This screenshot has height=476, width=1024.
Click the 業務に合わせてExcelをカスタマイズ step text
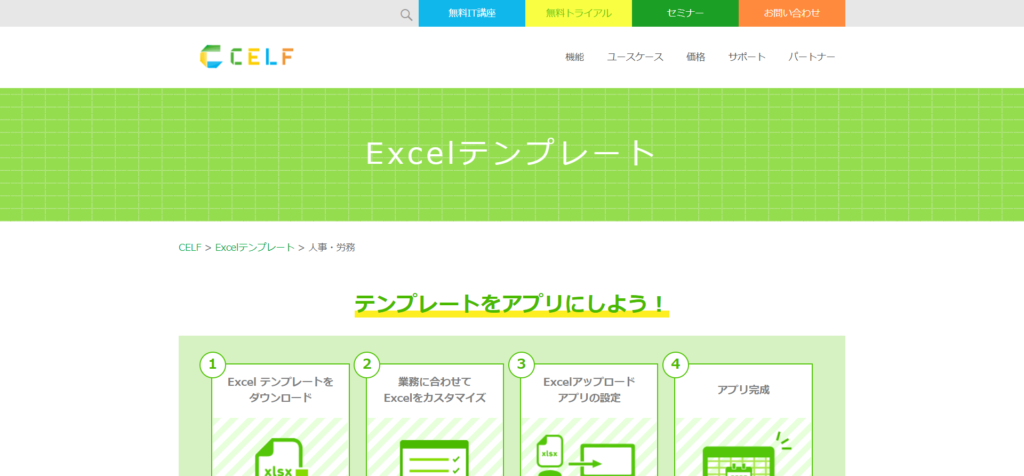pos(434,389)
